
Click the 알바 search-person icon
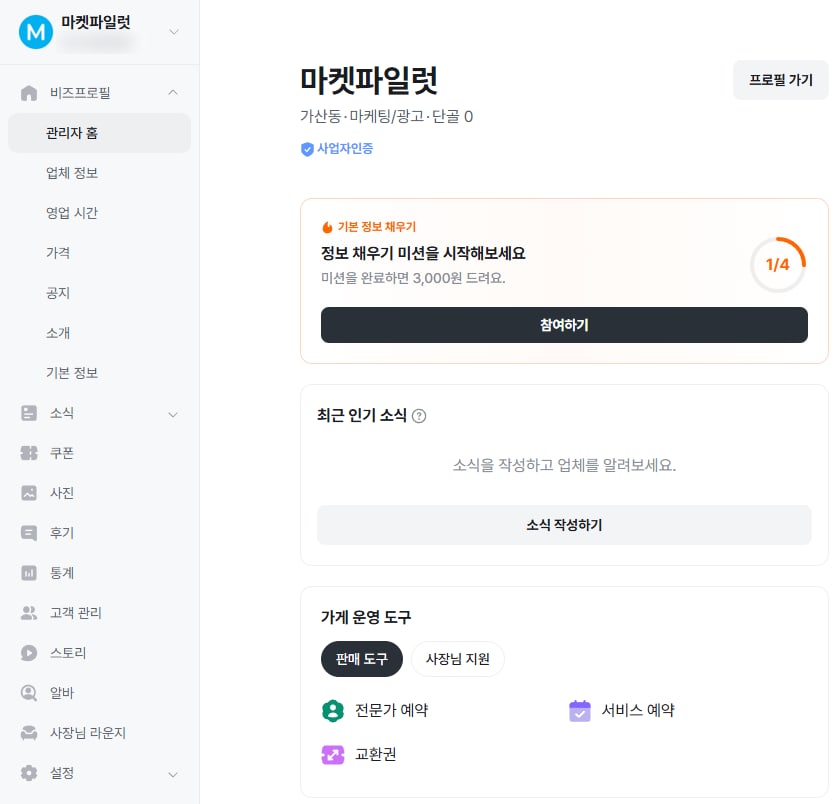pos(29,693)
